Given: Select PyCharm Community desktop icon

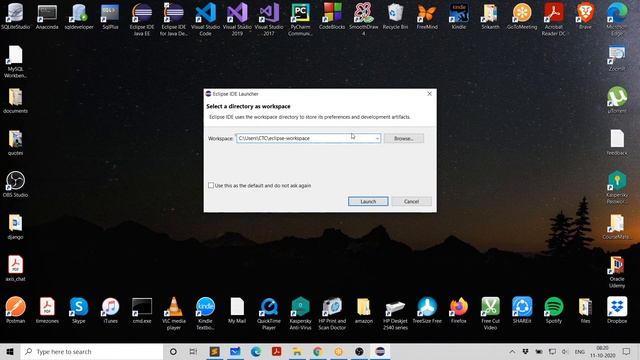Looking at the screenshot, I should tap(300, 19).
